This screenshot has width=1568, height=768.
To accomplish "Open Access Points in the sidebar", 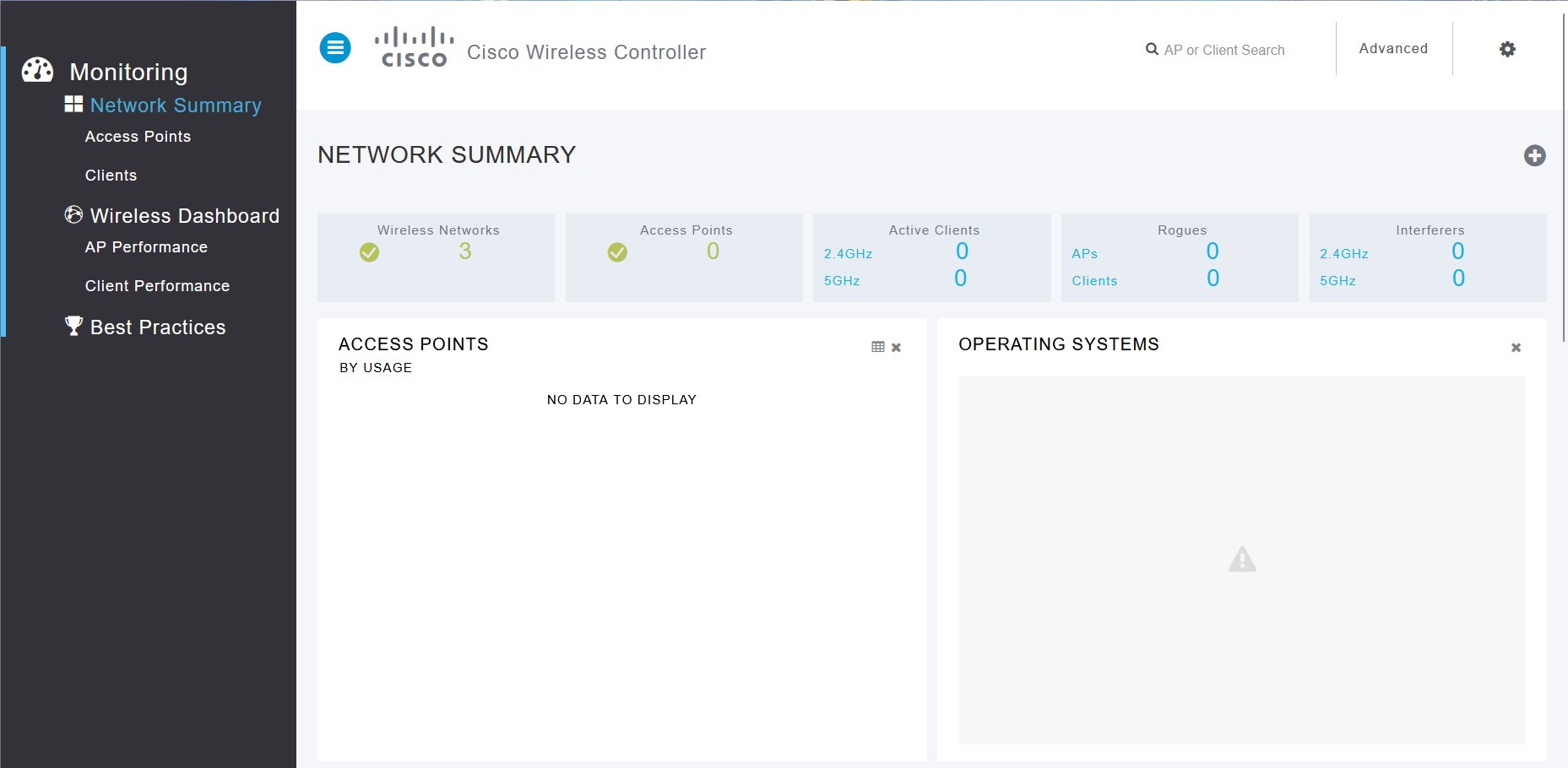I will pos(138,137).
